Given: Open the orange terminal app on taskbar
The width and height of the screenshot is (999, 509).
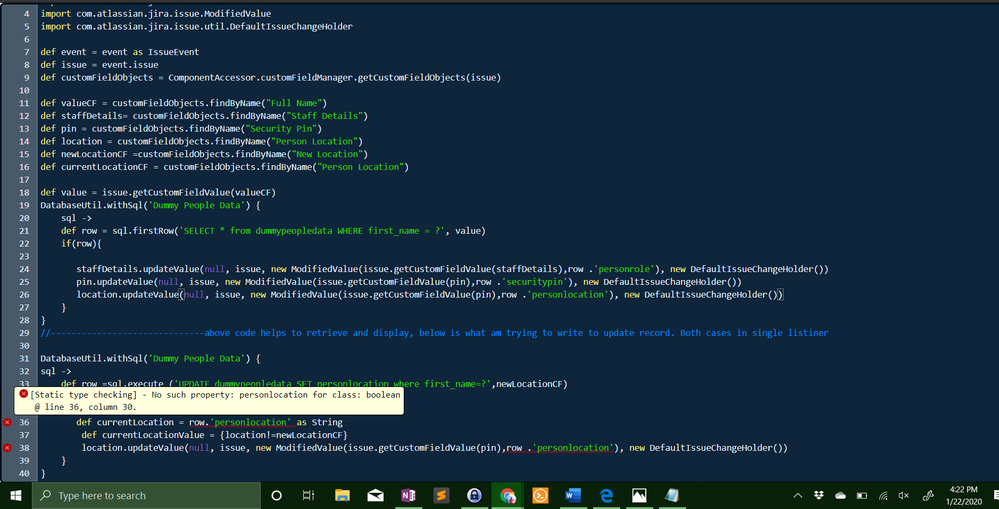Looking at the screenshot, I should tap(540, 495).
